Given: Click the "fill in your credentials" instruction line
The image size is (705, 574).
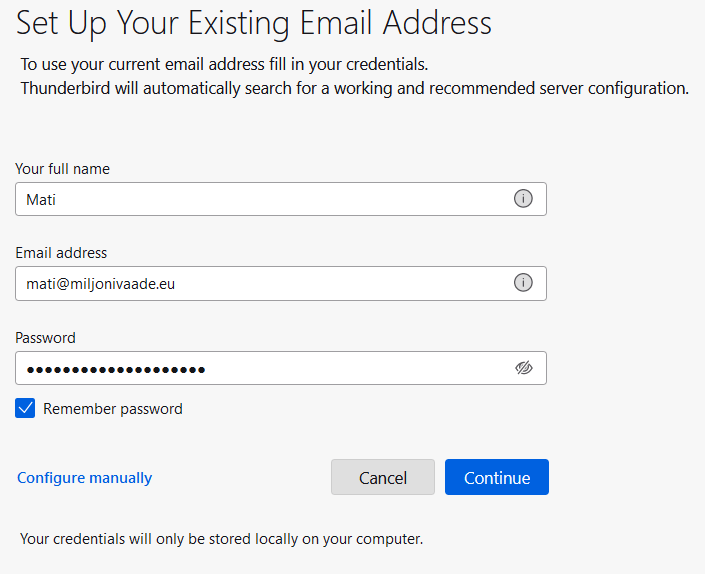Looking at the screenshot, I should point(224,65).
